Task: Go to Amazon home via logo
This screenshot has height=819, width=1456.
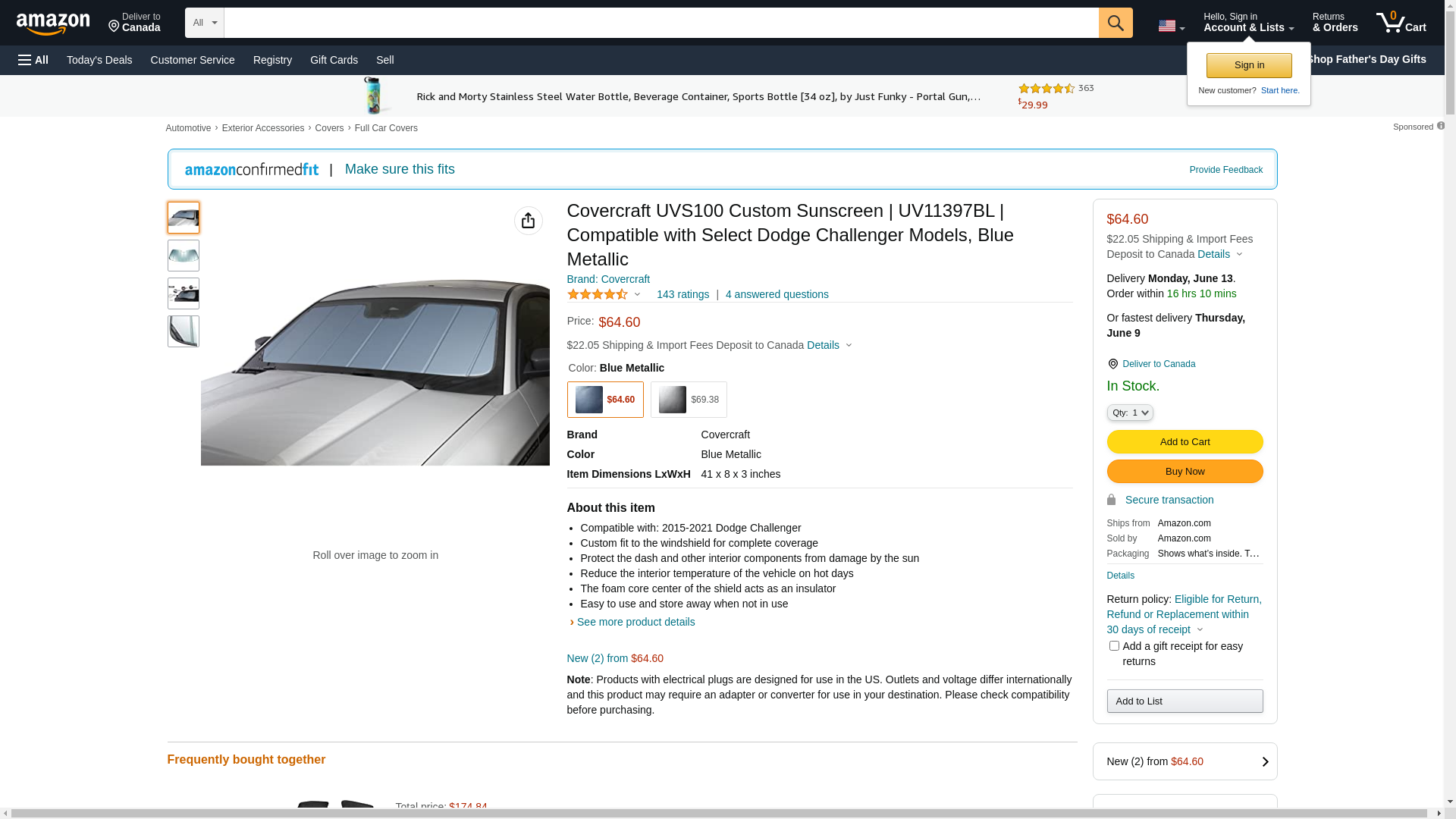Action: click(53, 24)
